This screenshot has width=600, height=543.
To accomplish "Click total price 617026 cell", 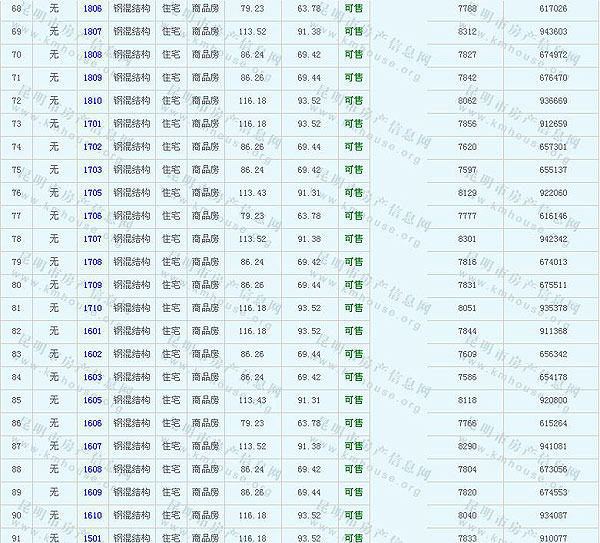I will tap(552, 8).
